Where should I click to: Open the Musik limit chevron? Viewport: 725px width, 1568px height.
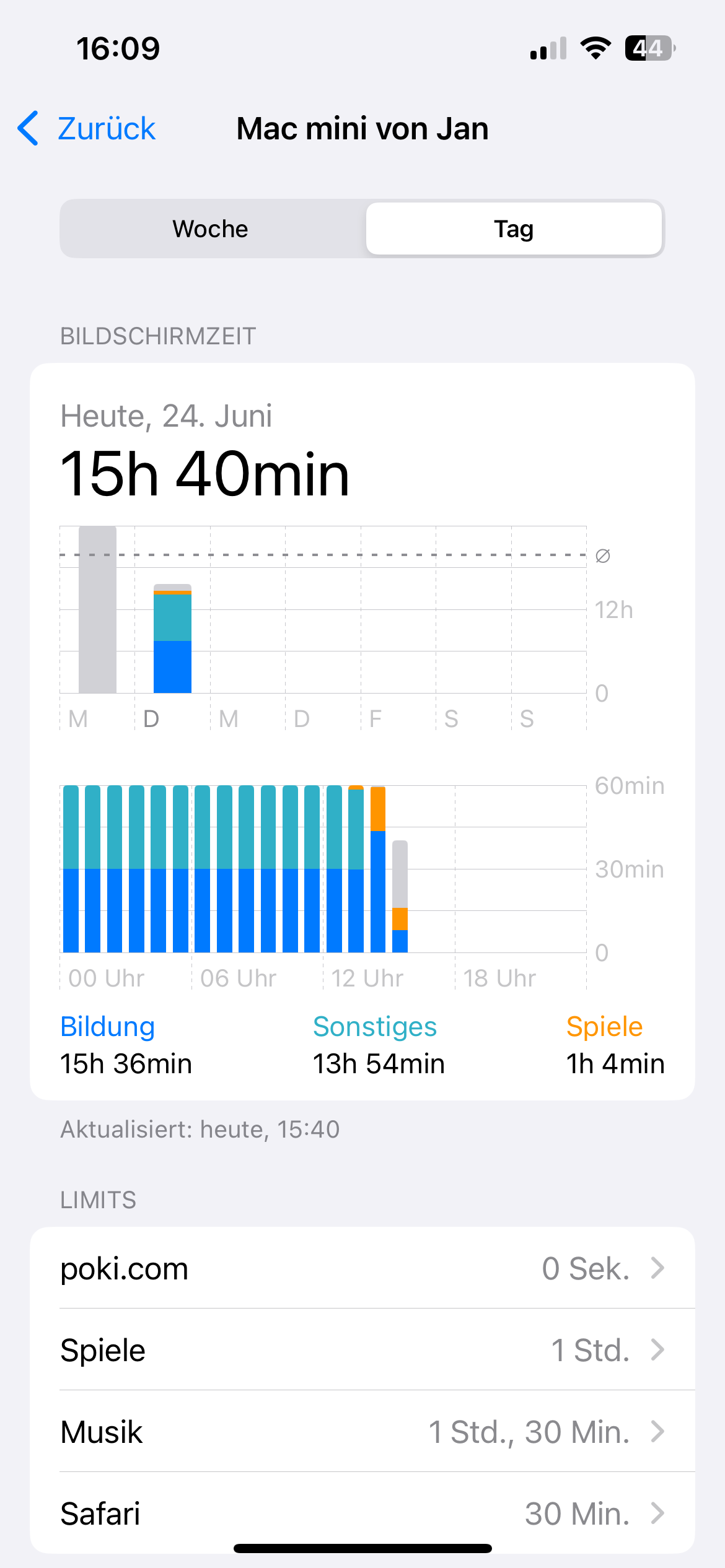[658, 1432]
